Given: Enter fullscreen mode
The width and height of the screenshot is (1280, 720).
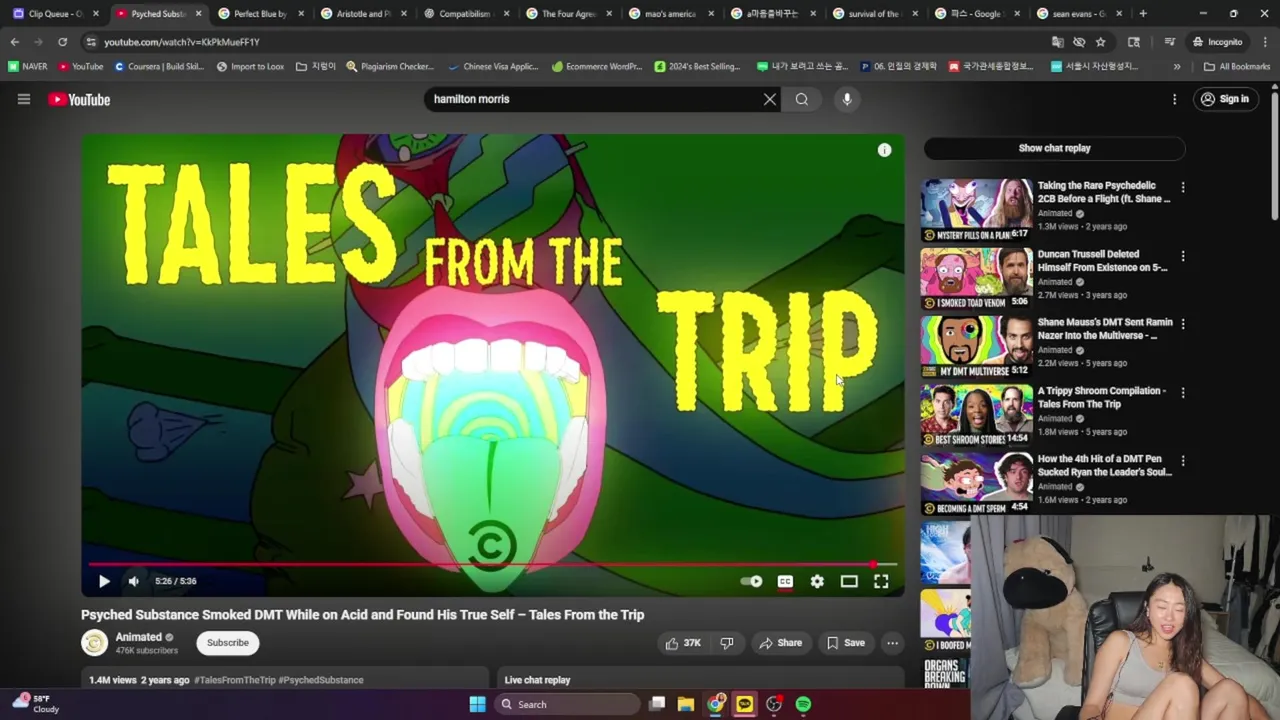Looking at the screenshot, I should coord(881,581).
